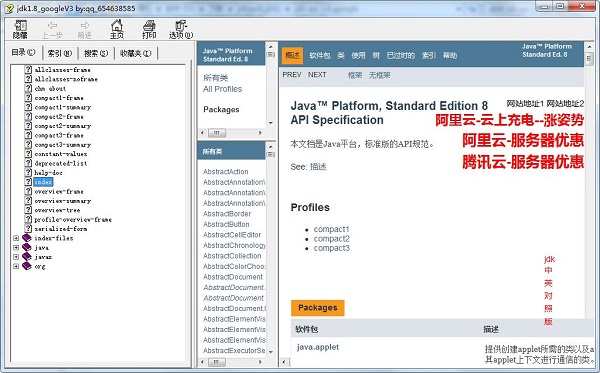600x373 pixels.
Task: Open the 帮助 navigation item
Action: 450,55
